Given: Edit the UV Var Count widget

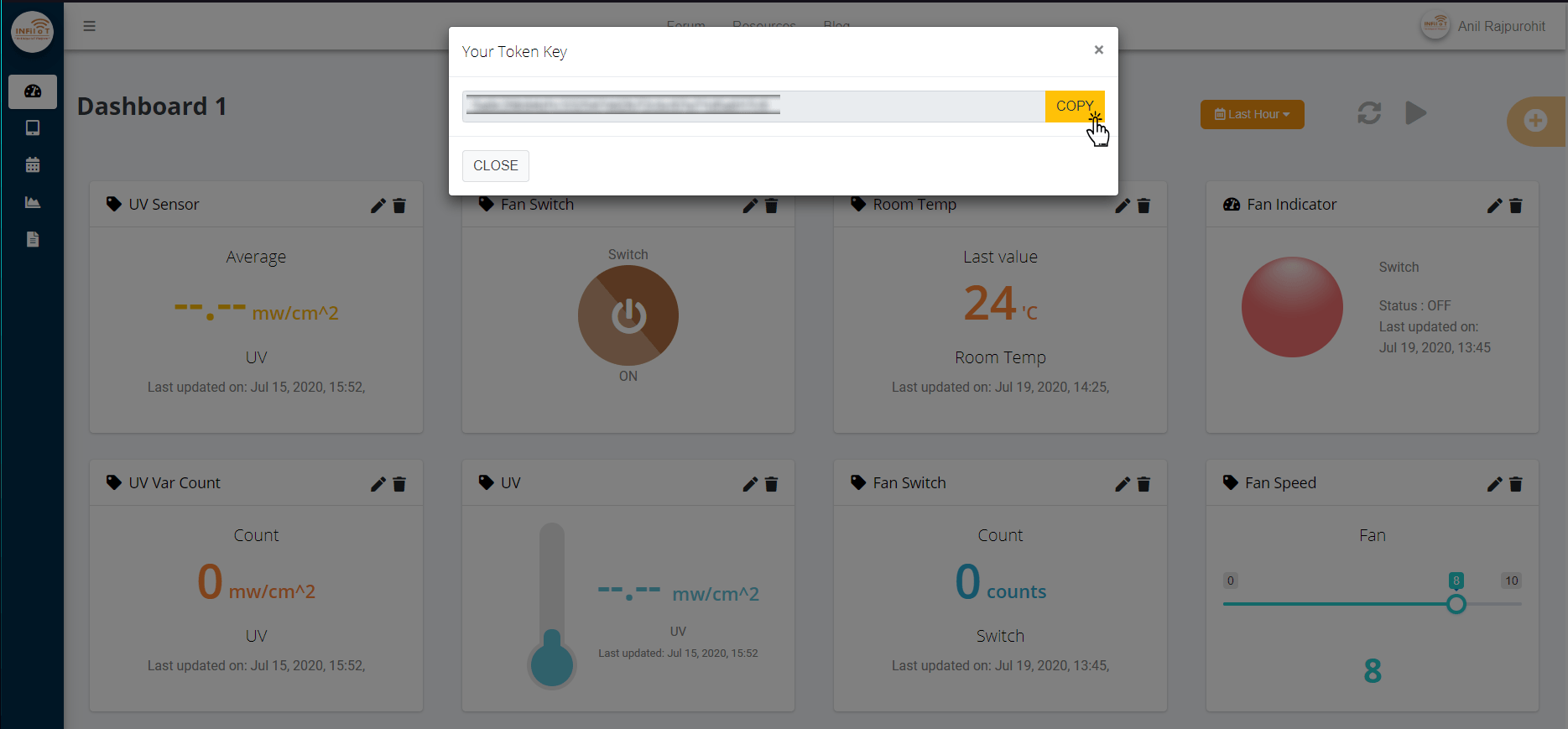Looking at the screenshot, I should click(x=378, y=484).
